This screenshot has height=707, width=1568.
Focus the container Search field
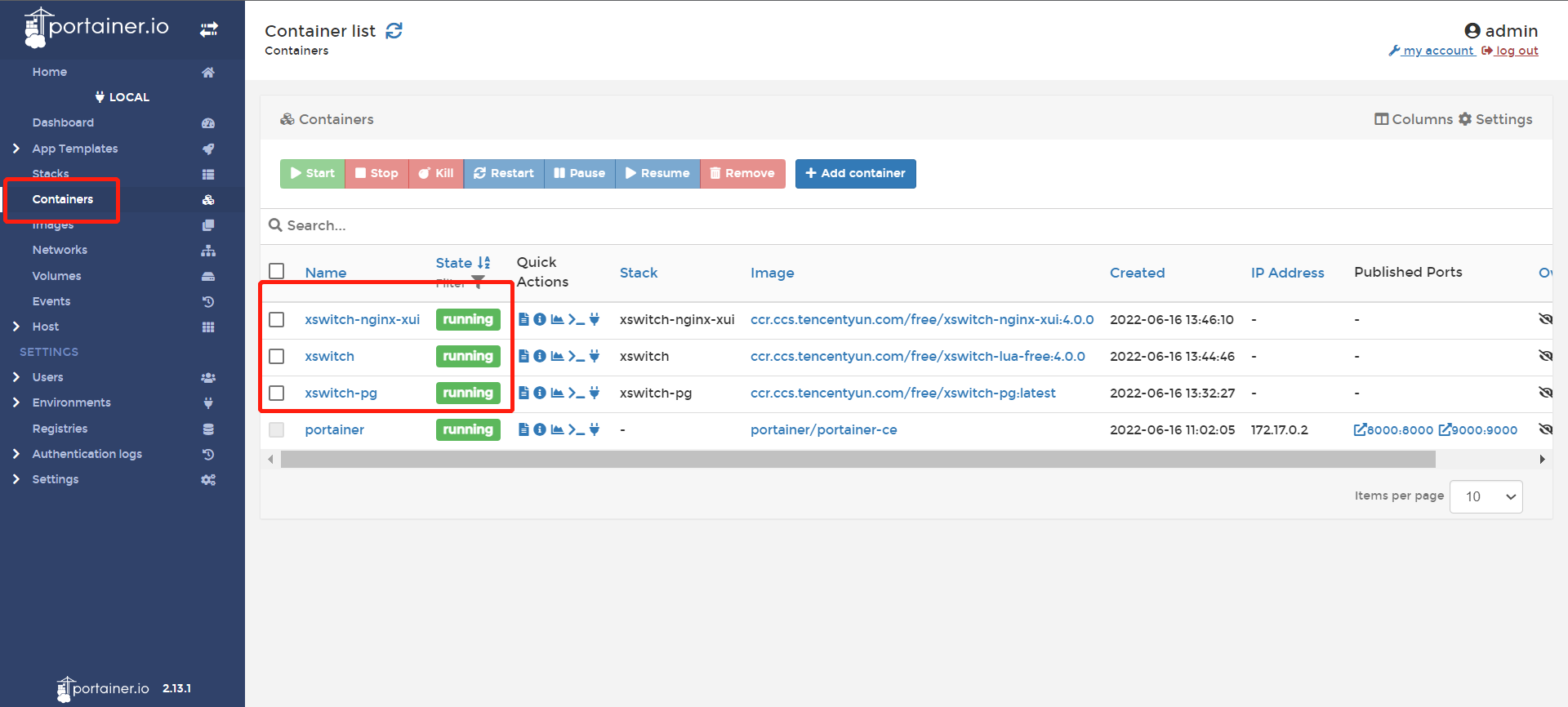coord(906,225)
